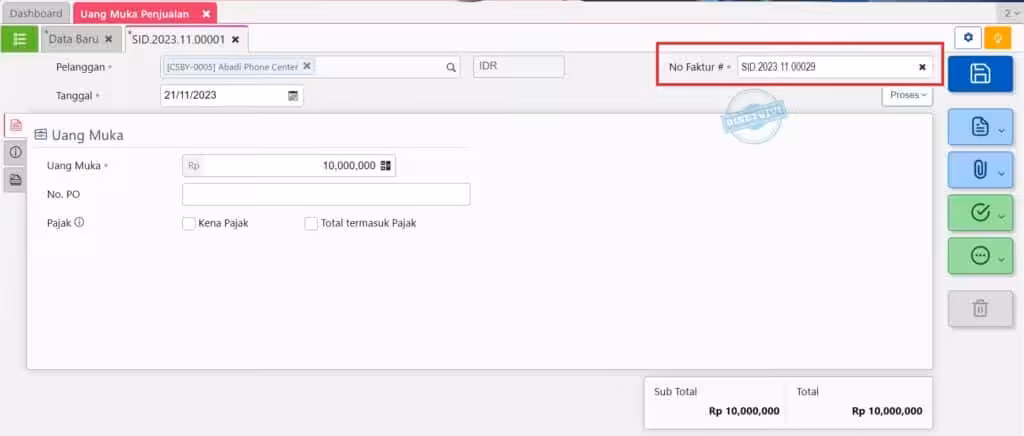Click the IDR currency field

519,67
